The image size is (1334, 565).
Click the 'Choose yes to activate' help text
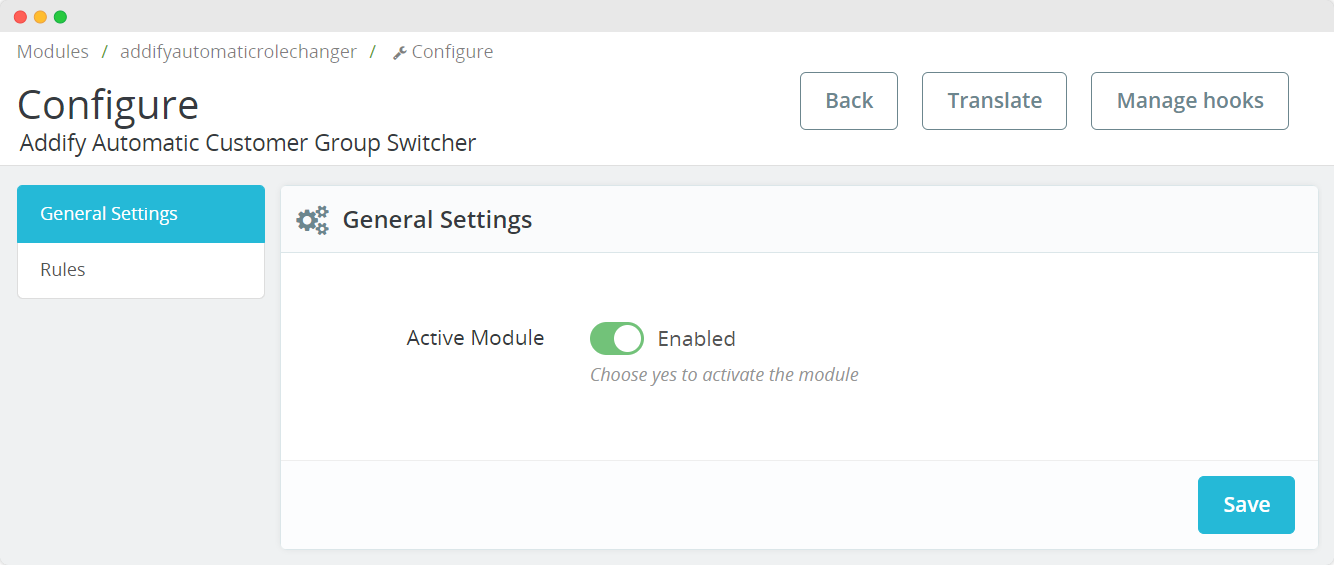(724, 375)
